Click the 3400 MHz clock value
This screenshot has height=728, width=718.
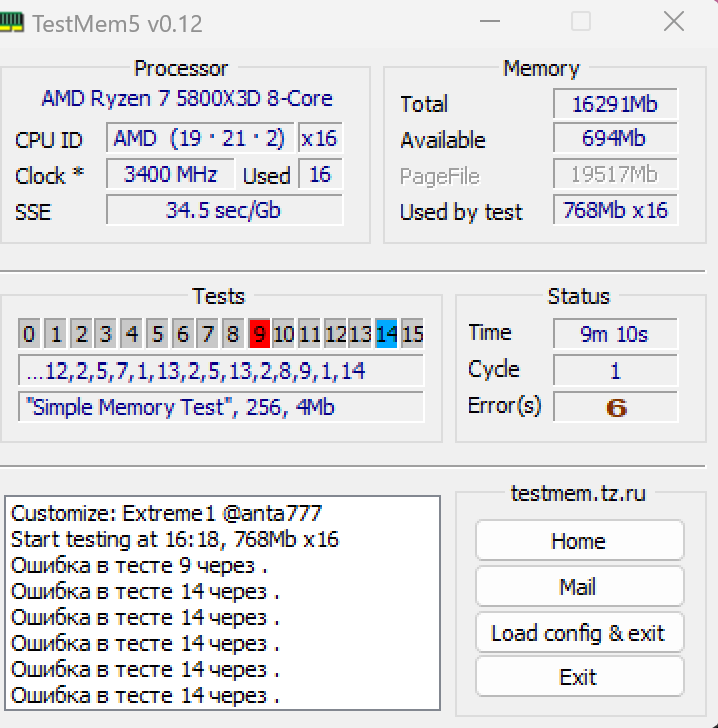[170, 174]
